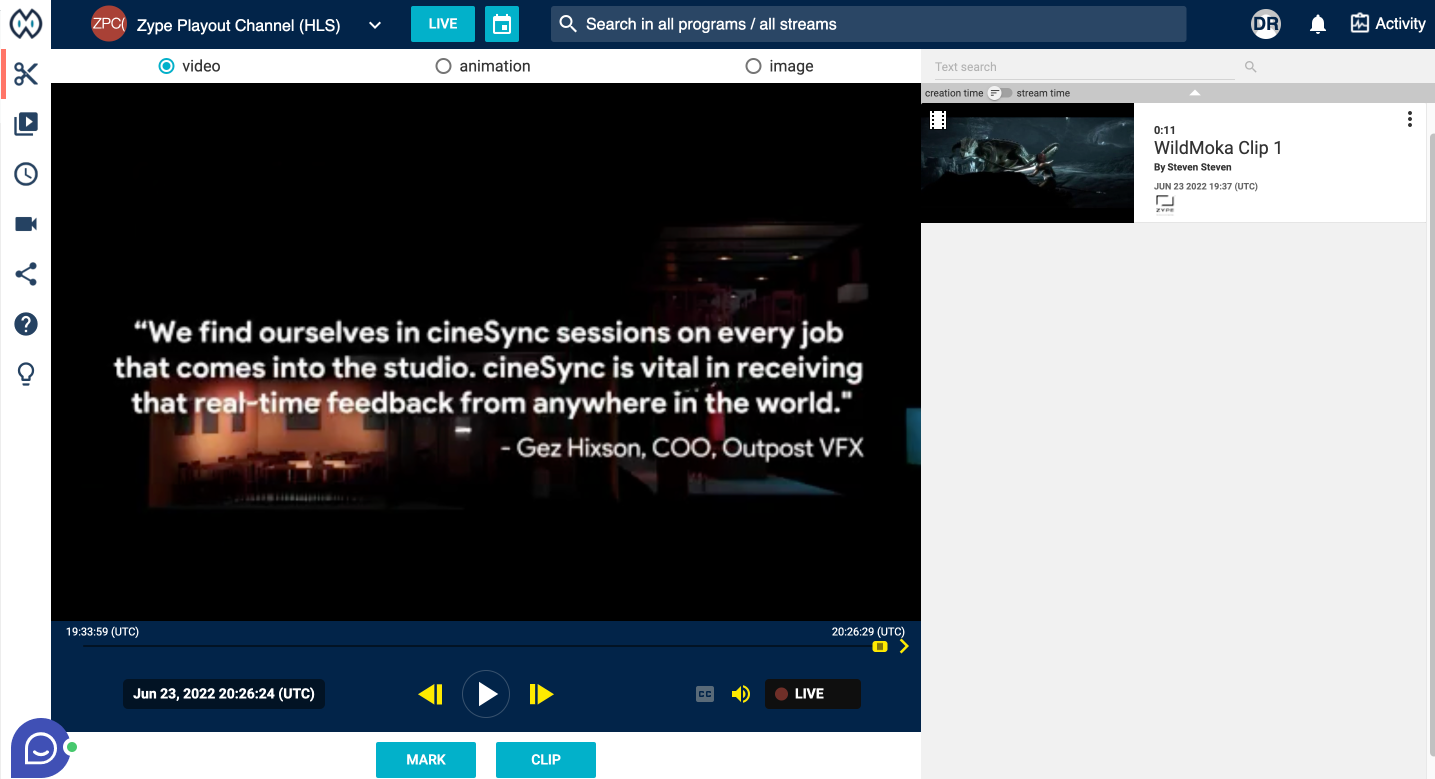Click the WildMoka Clip 1 title
1435x779 pixels.
pyautogui.click(x=1218, y=148)
